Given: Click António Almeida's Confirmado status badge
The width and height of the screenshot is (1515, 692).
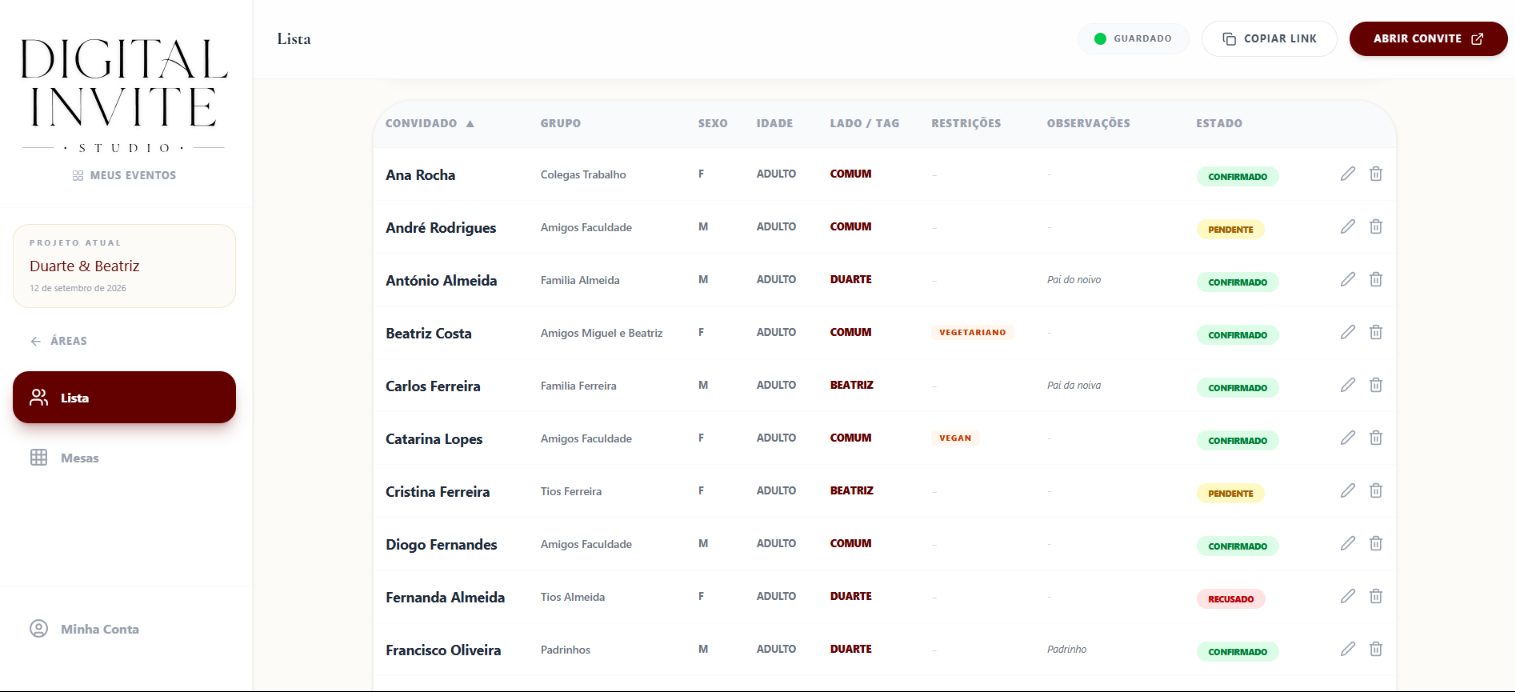Looking at the screenshot, I should coord(1237,282).
